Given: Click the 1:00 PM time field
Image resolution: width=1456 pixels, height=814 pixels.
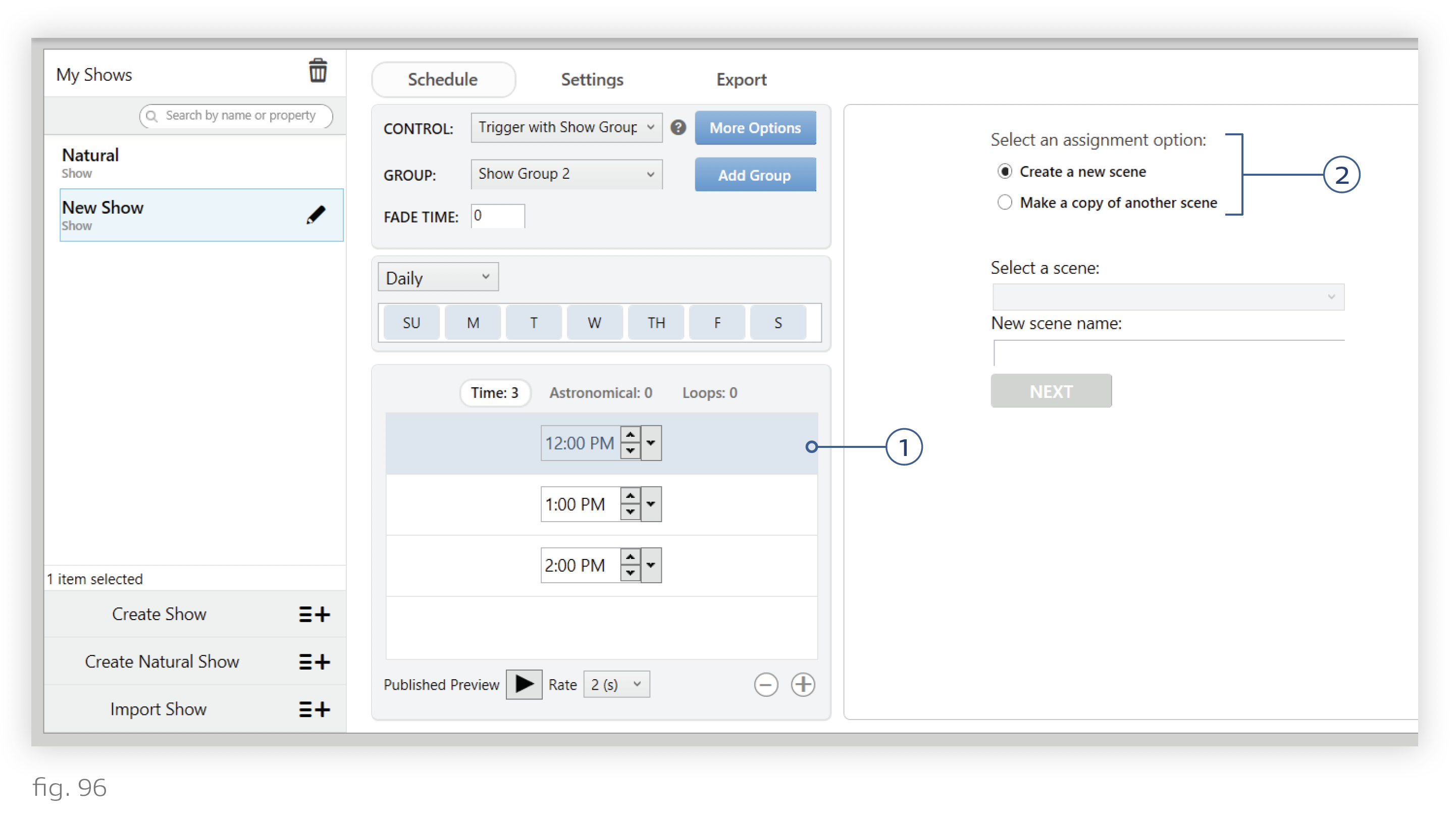Looking at the screenshot, I should pos(581,504).
